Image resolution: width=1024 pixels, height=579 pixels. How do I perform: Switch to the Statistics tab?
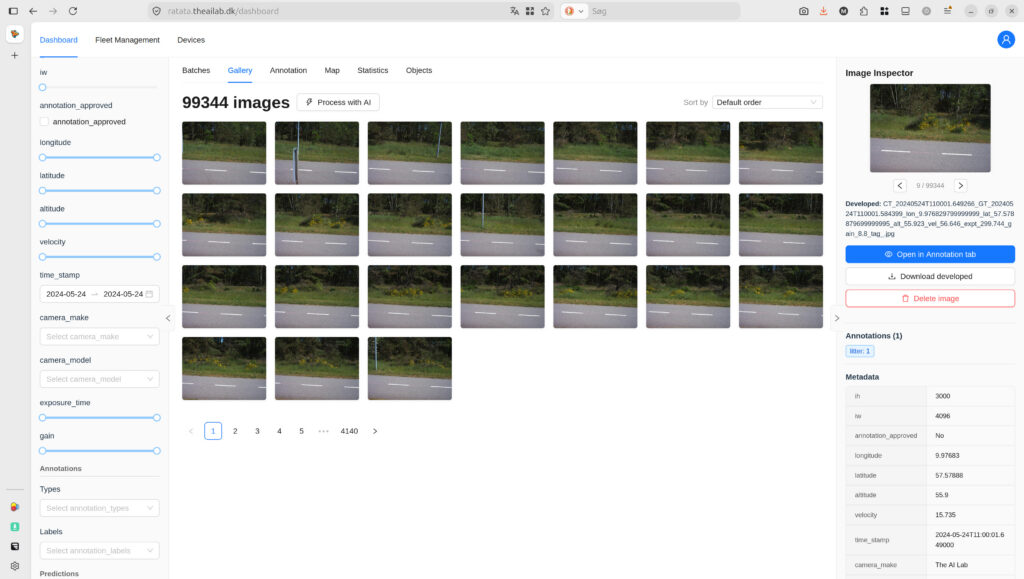coord(372,70)
